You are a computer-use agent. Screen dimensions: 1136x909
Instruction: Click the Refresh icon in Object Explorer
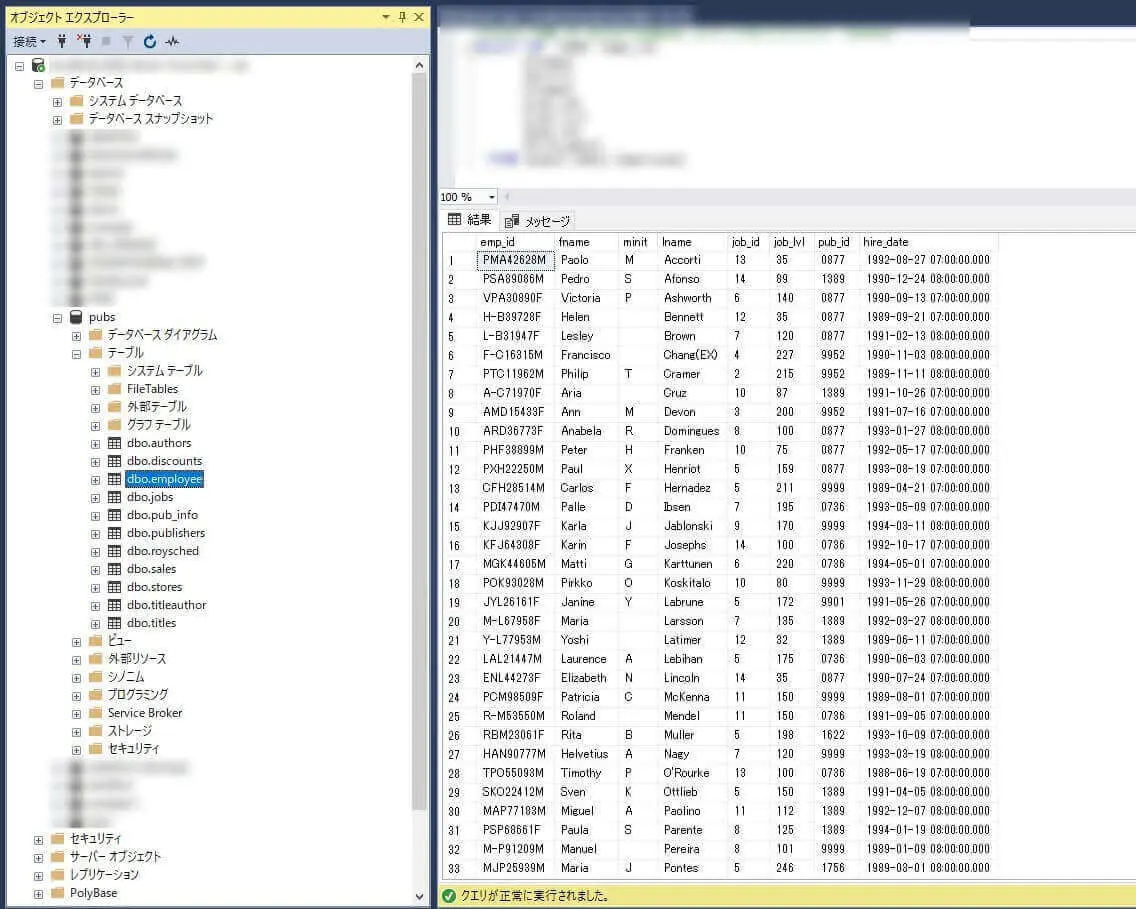[149, 41]
